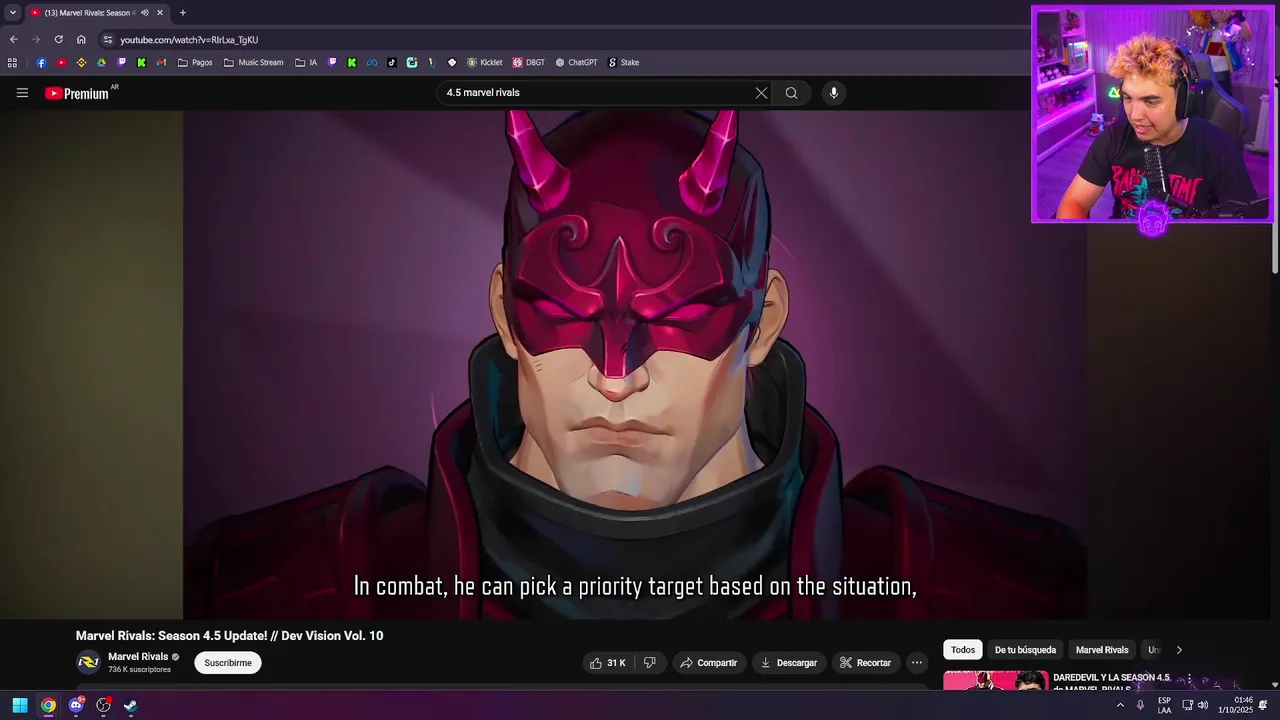Start voice search with the microphone
This screenshot has width=1280, height=720.
834,93
